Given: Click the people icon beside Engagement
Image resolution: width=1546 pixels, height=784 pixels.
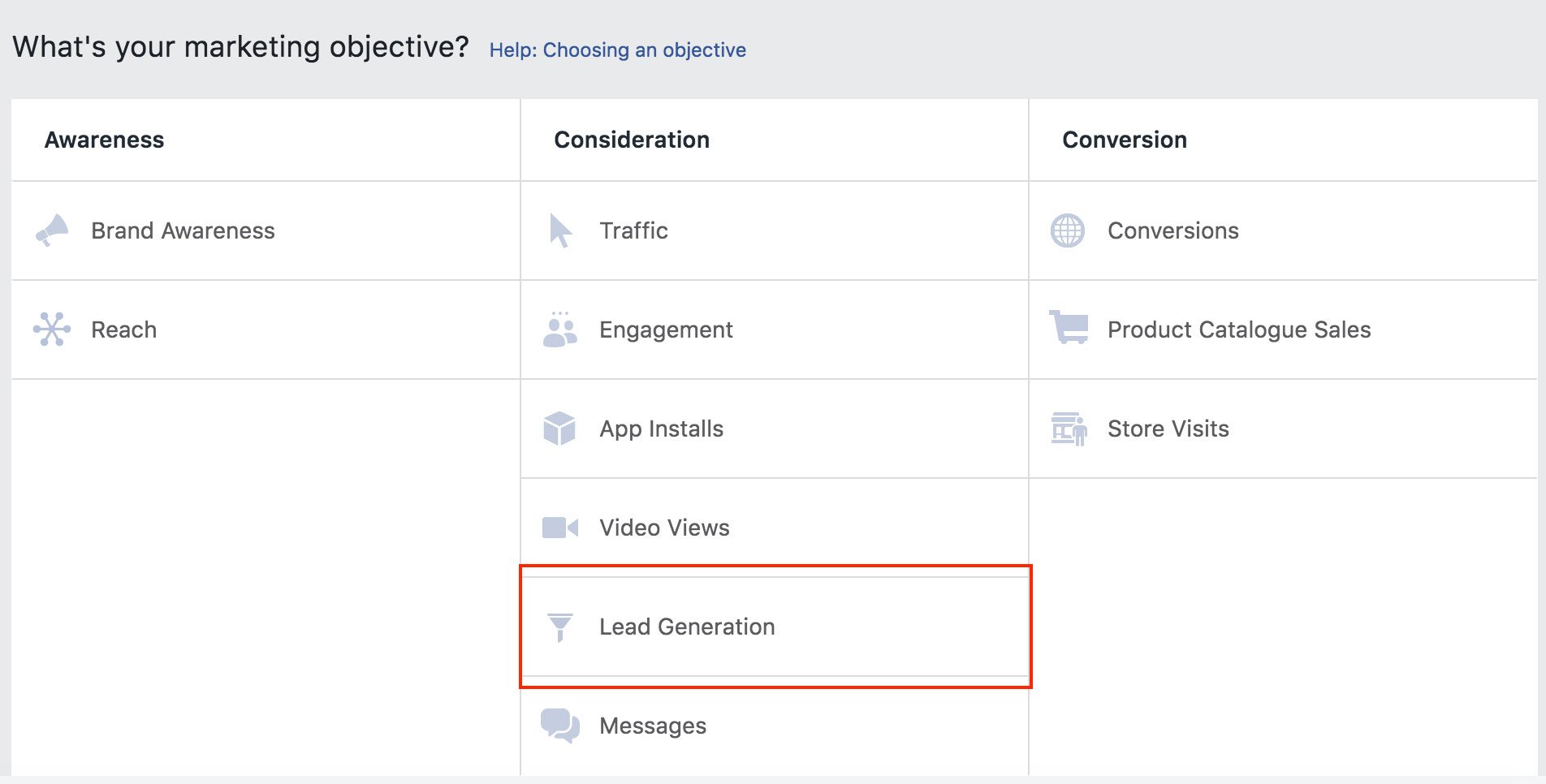Looking at the screenshot, I should point(559,330).
